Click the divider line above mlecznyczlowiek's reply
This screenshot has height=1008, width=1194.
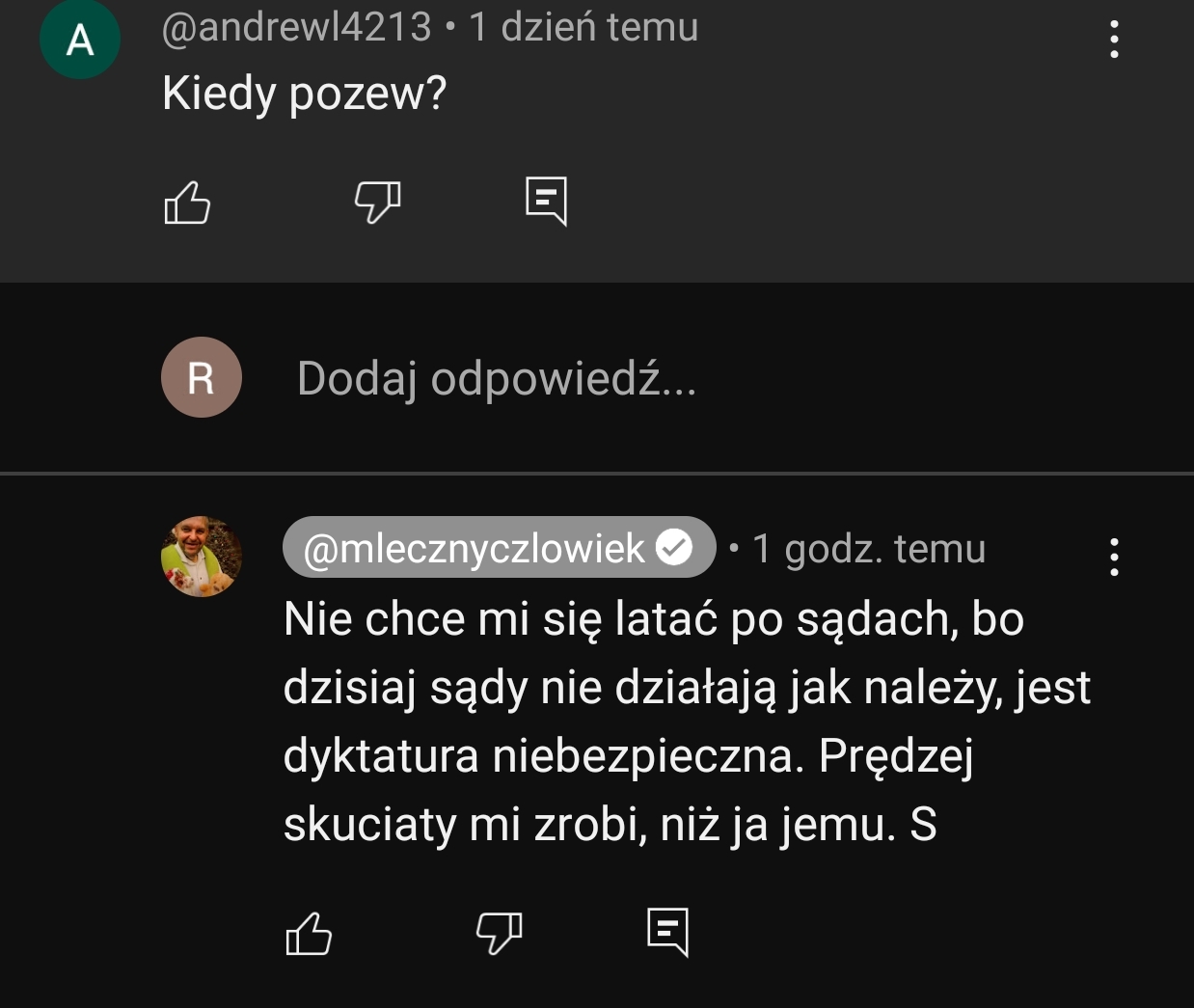(x=597, y=474)
